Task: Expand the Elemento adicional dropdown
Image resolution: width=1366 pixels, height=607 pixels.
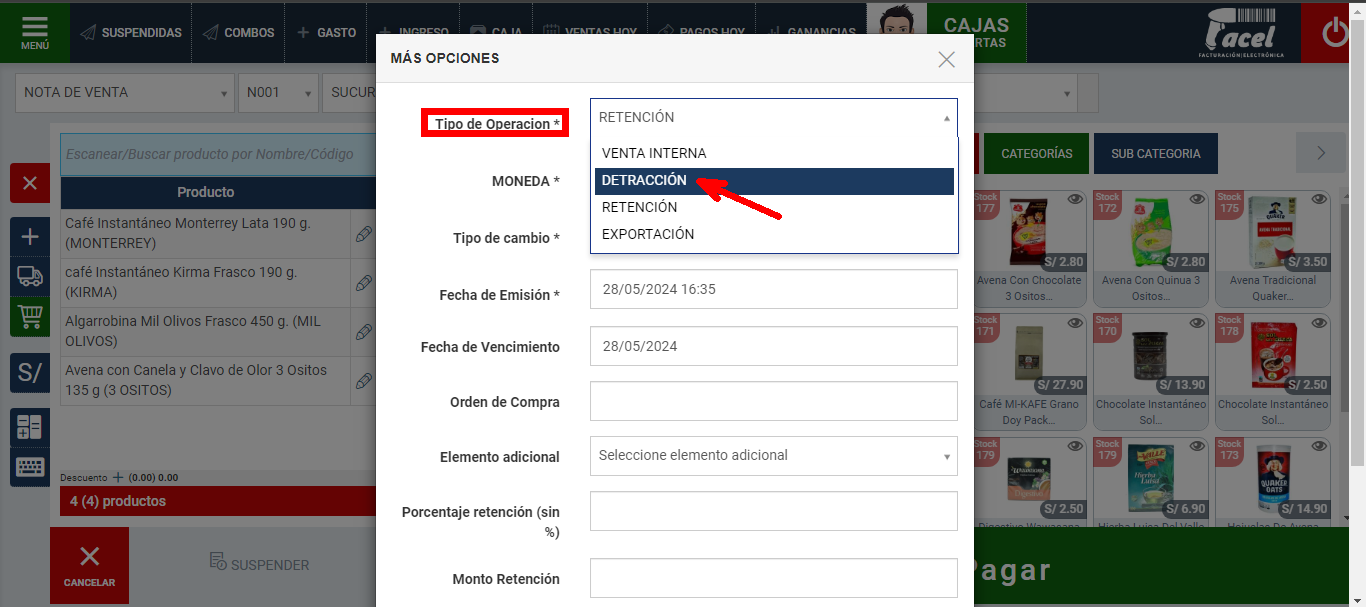Action: (774, 456)
